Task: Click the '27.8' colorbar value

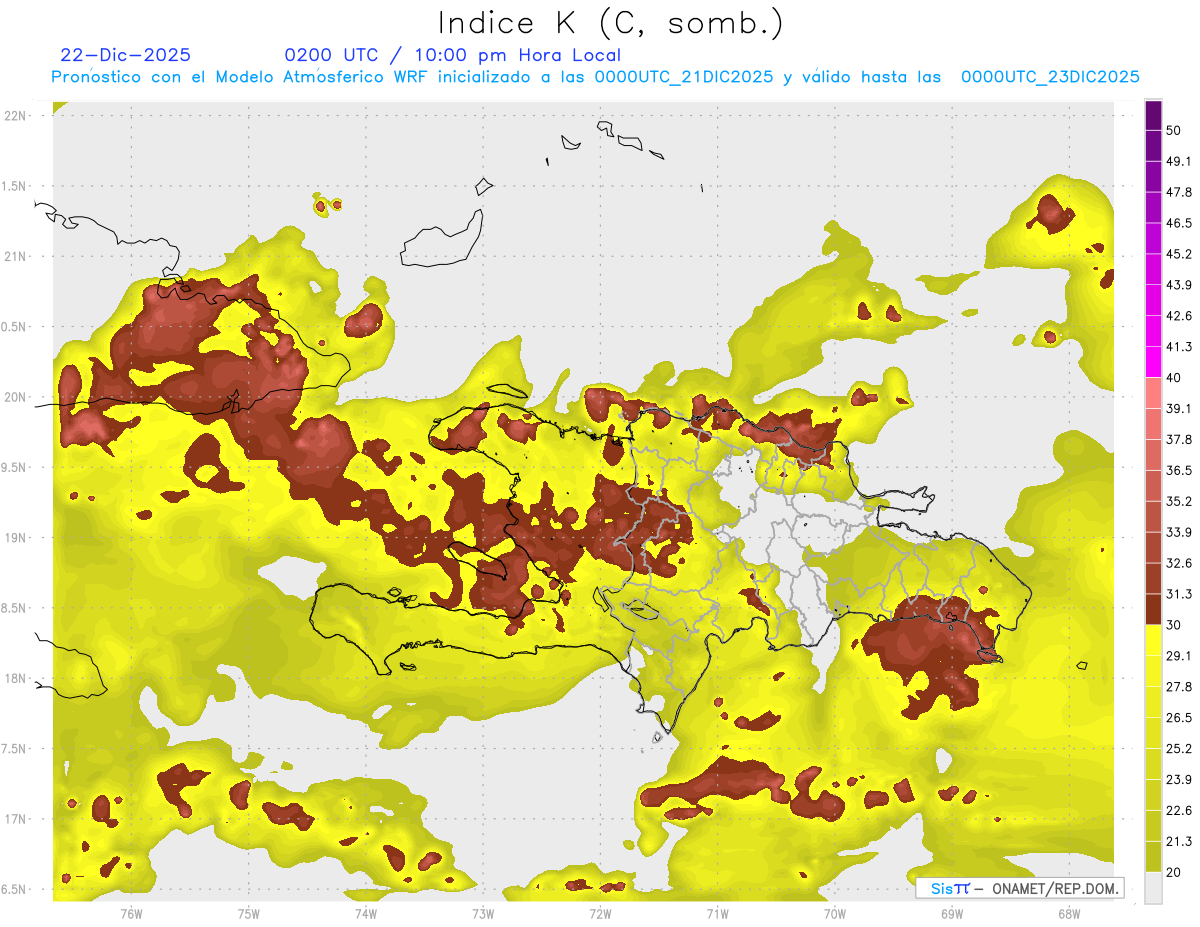Action: coord(1179,687)
